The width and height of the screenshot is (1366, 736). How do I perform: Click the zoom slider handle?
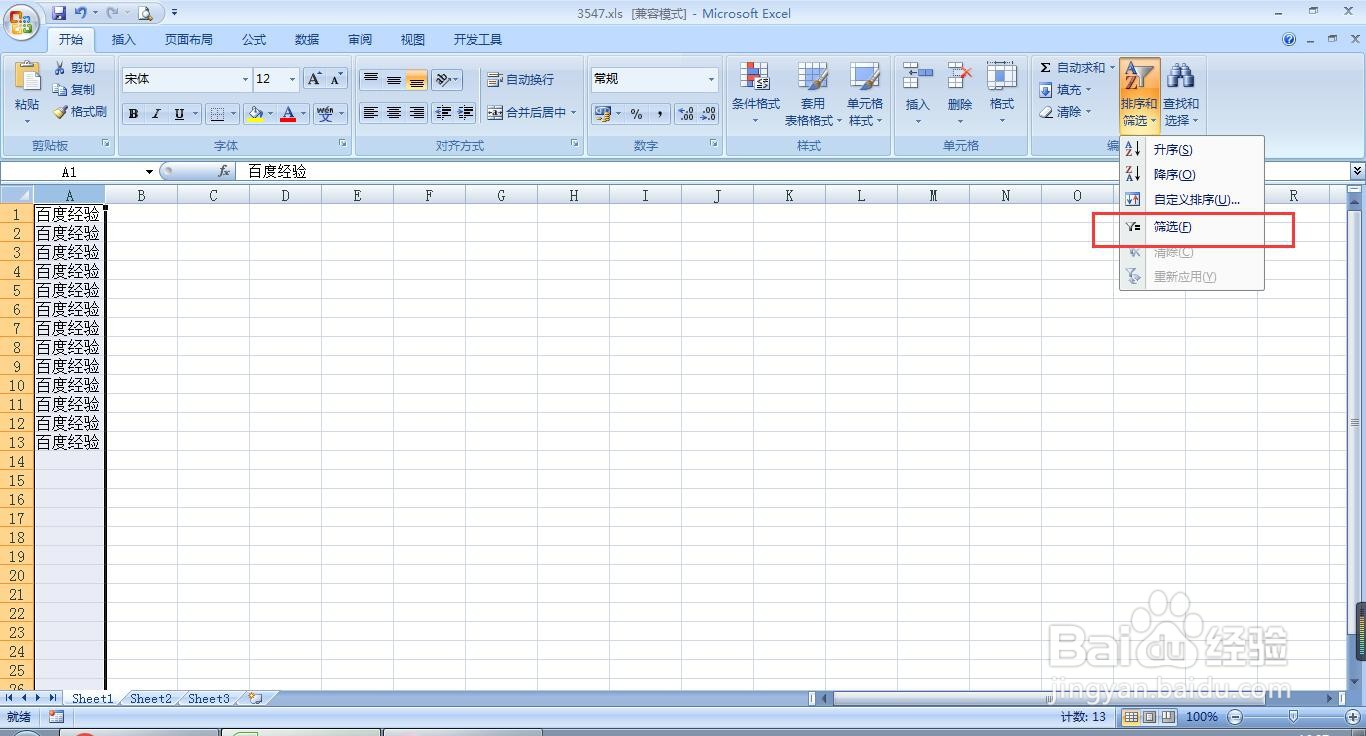click(1293, 717)
